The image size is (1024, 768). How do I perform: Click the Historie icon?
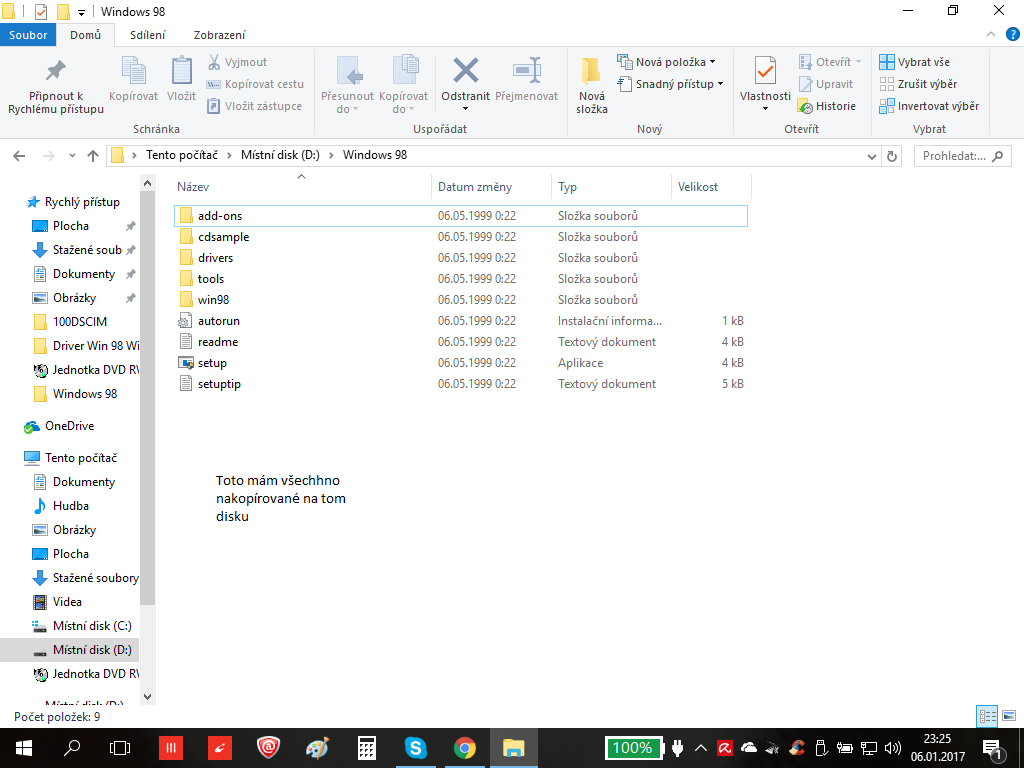(805, 106)
